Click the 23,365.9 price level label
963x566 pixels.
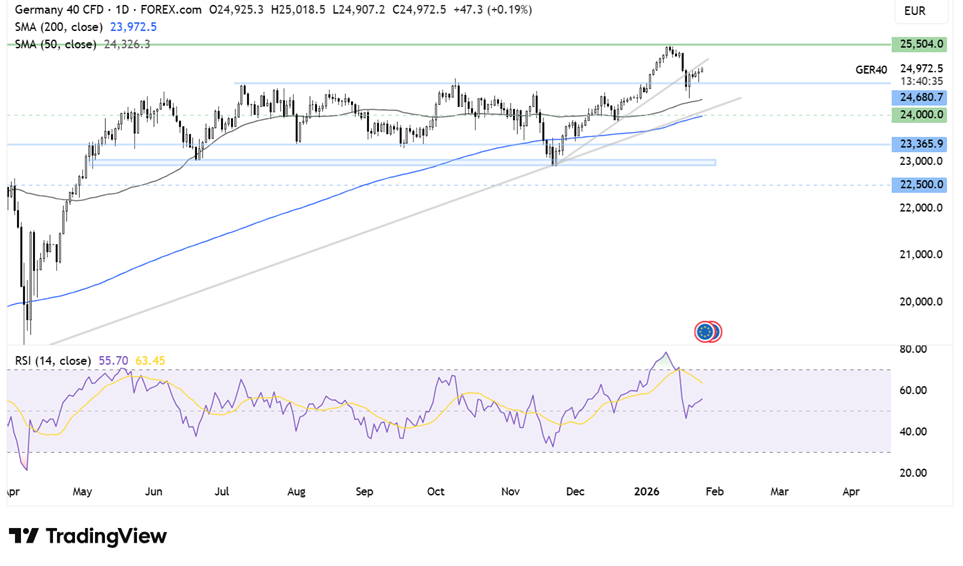[x=921, y=144]
